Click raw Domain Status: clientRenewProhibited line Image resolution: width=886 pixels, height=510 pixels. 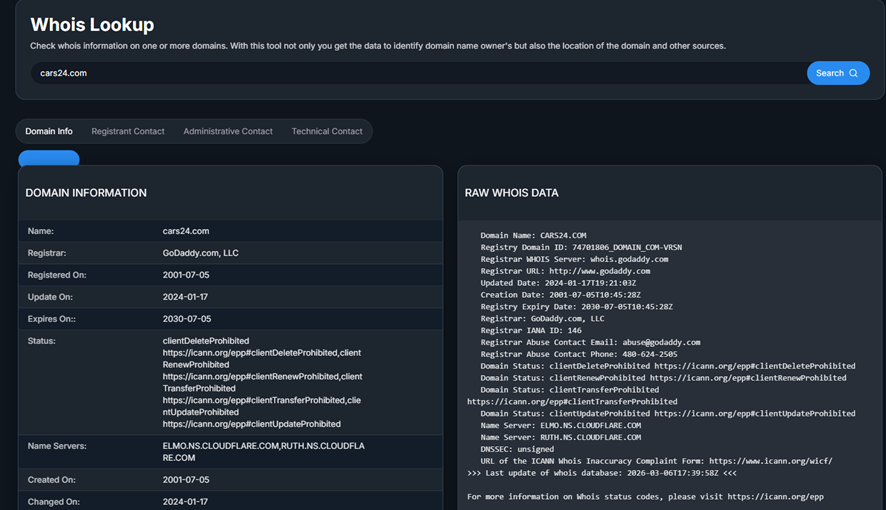pyautogui.click(x=663, y=378)
